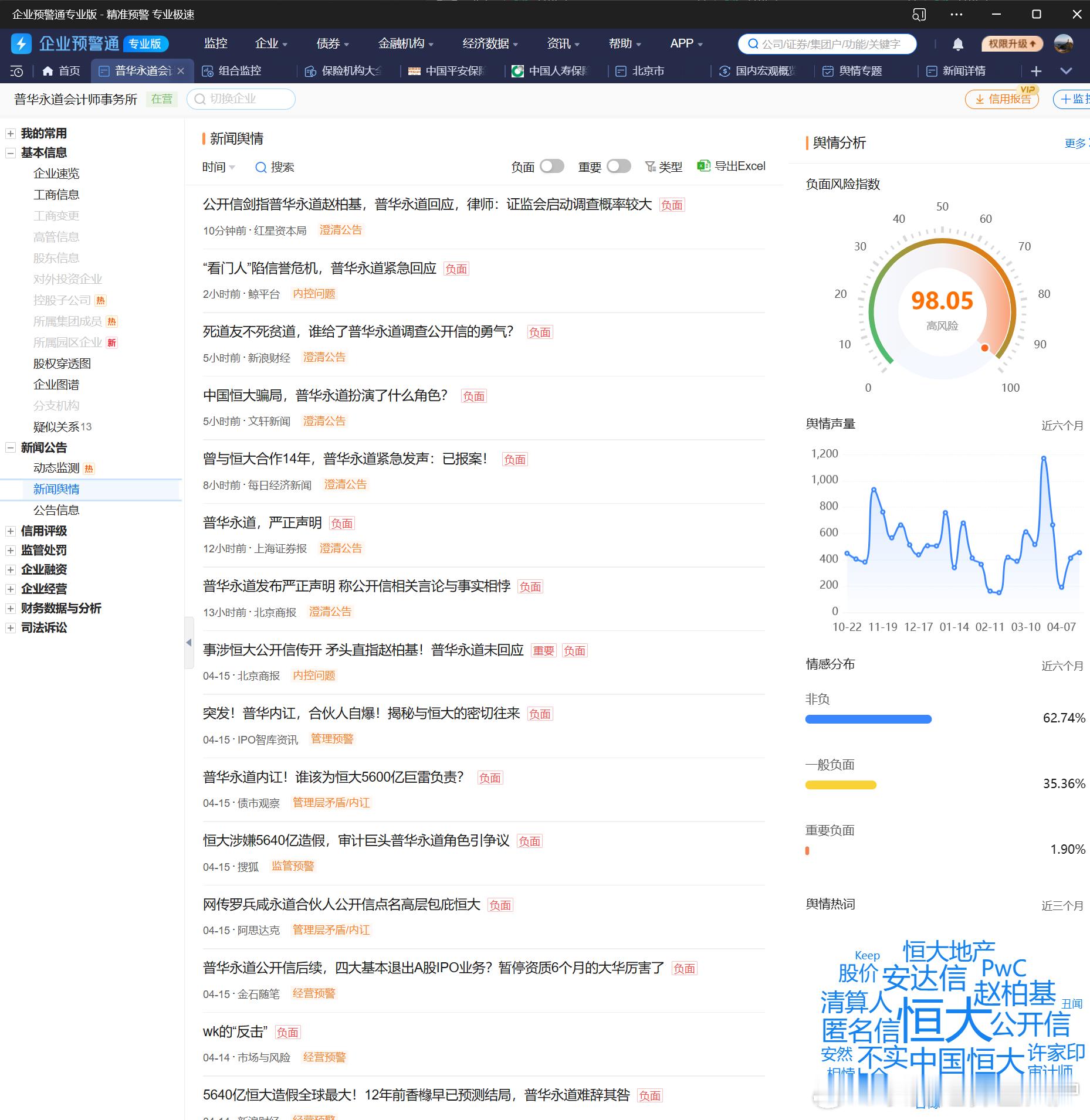Click the 中国人寿保险 tab logo
The image size is (1090, 1120).
tap(517, 72)
